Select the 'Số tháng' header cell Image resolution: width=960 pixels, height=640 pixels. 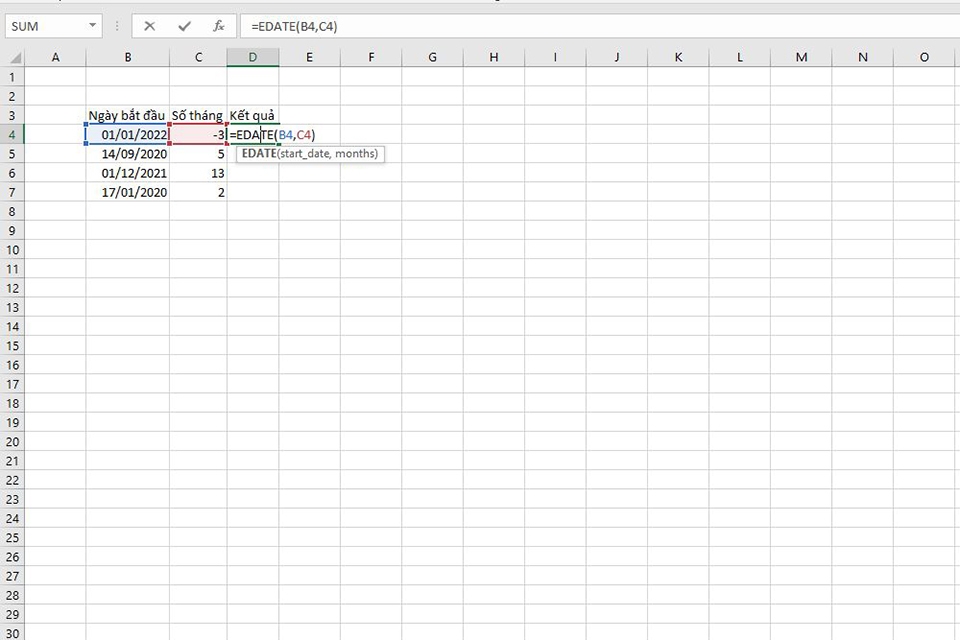pyautogui.click(x=198, y=115)
